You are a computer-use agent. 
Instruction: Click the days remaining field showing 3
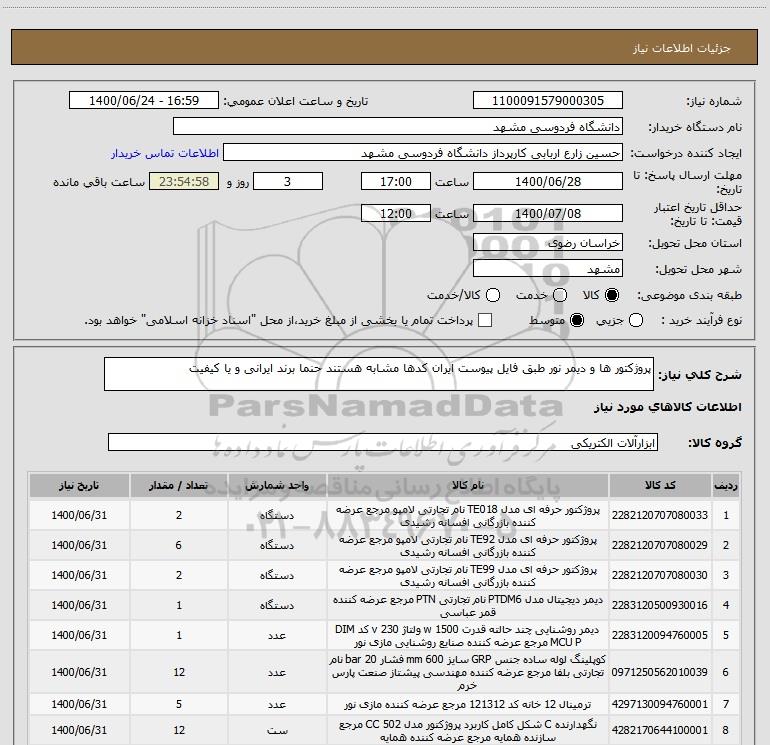pos(288,181)
